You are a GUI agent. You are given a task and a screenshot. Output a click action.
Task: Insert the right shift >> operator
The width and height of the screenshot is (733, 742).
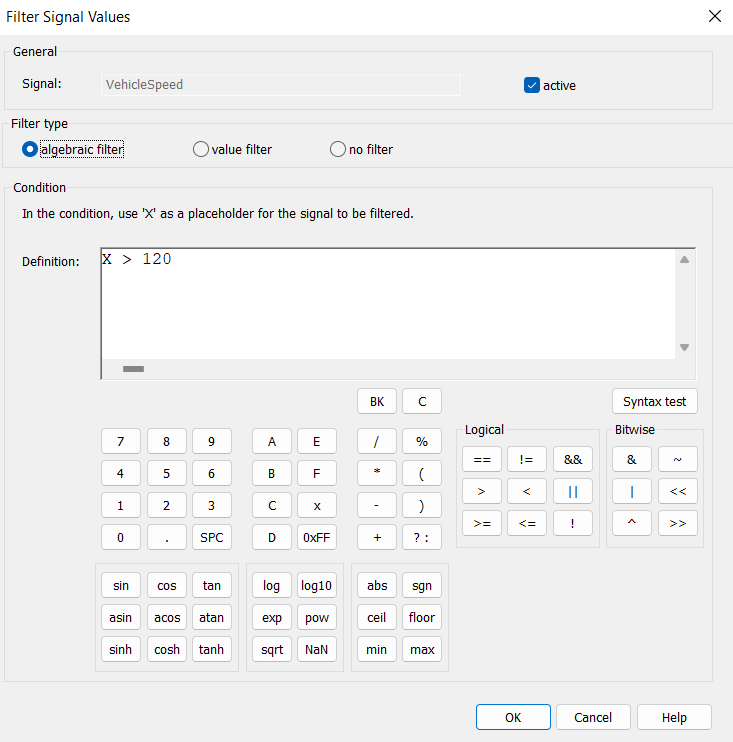click(678, 523)
